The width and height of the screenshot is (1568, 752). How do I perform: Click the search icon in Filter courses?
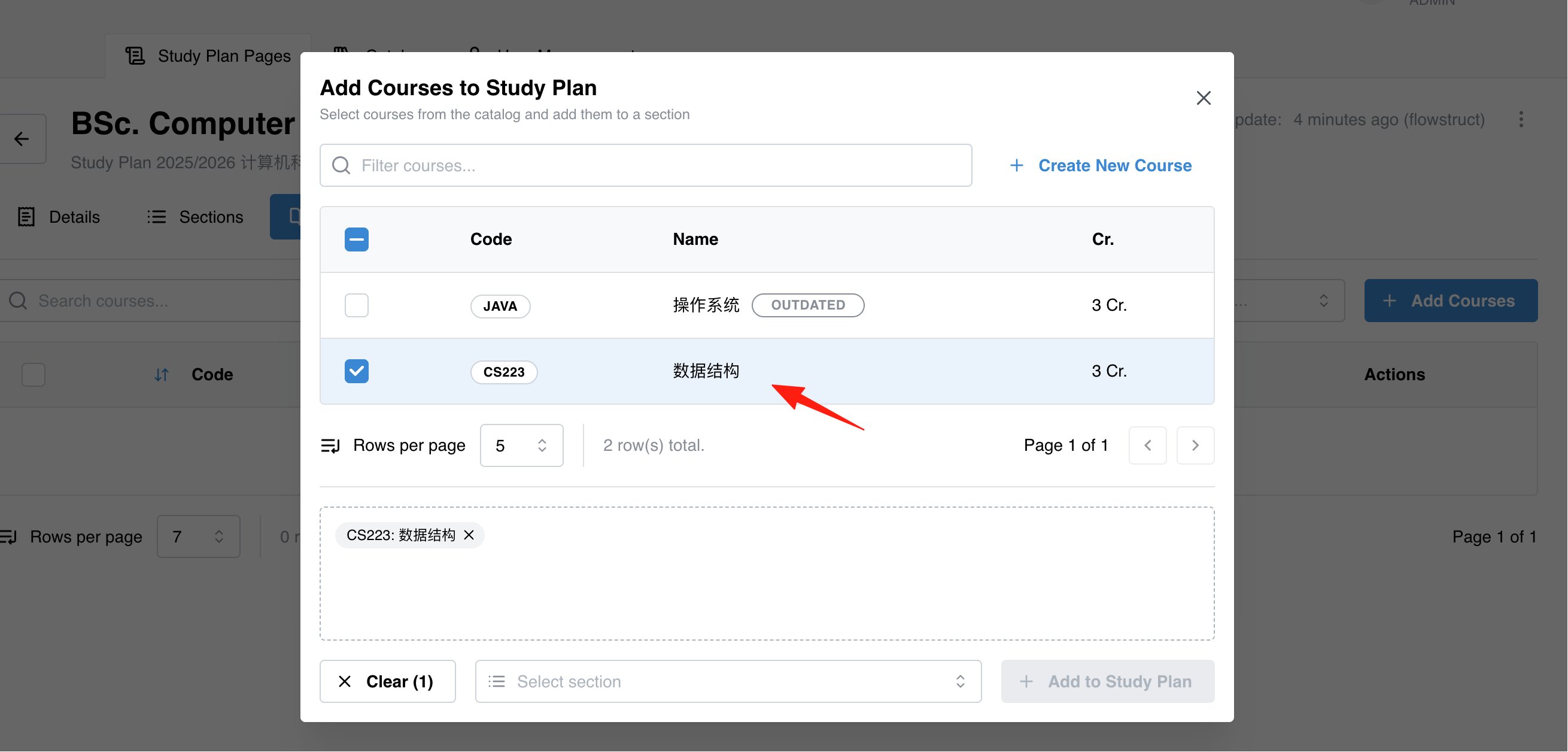(341, 166)
